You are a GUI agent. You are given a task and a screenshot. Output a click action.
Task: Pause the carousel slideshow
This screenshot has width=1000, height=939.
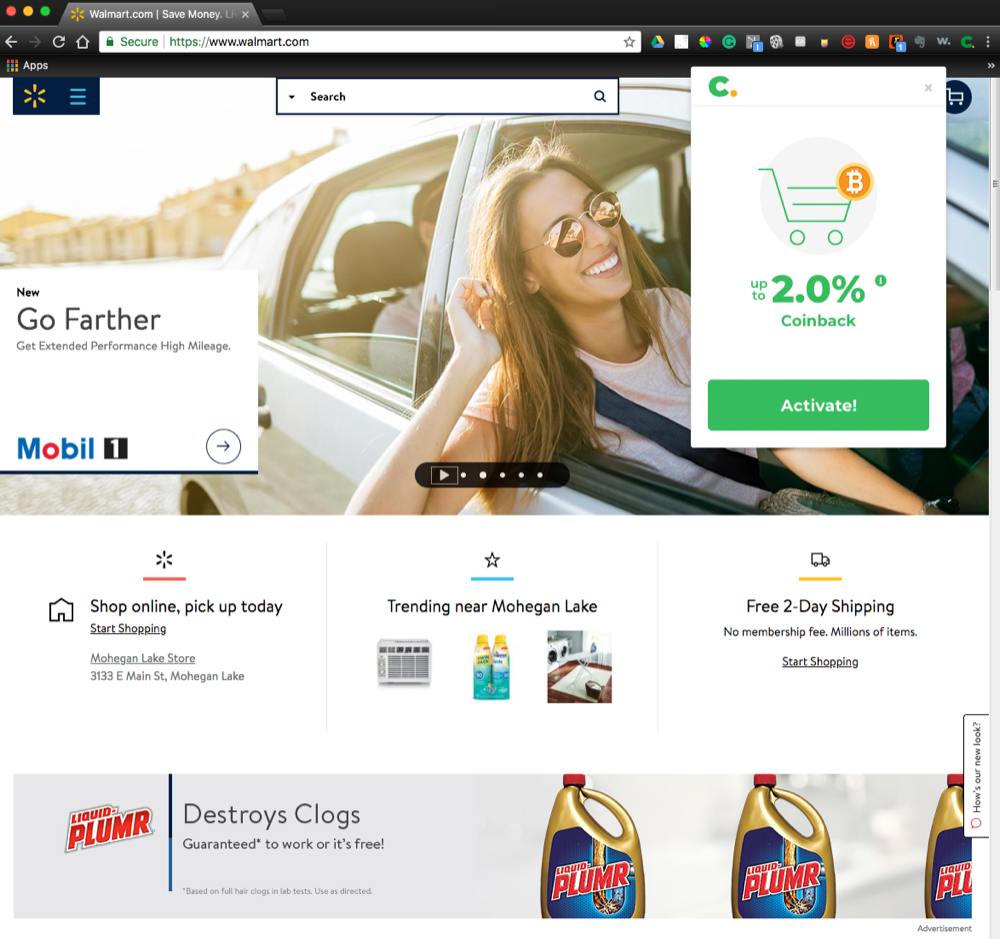click(x=444, y=475)
